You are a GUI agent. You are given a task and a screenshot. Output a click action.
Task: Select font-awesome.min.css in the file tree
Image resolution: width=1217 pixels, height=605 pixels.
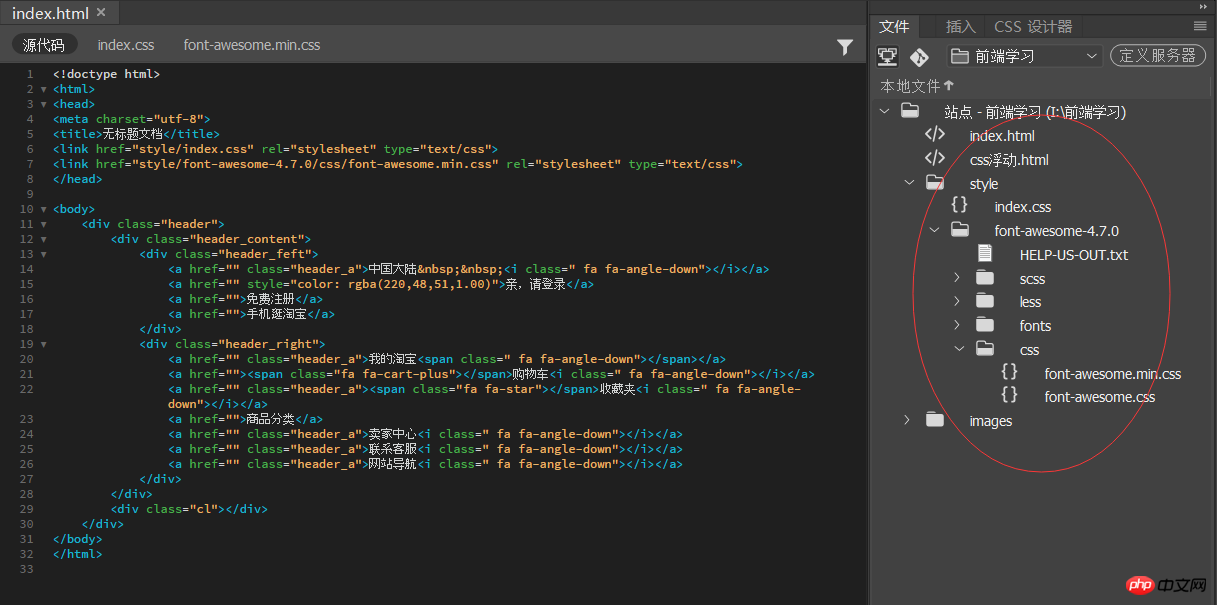pyautogui.click(x=1113, y=373)
